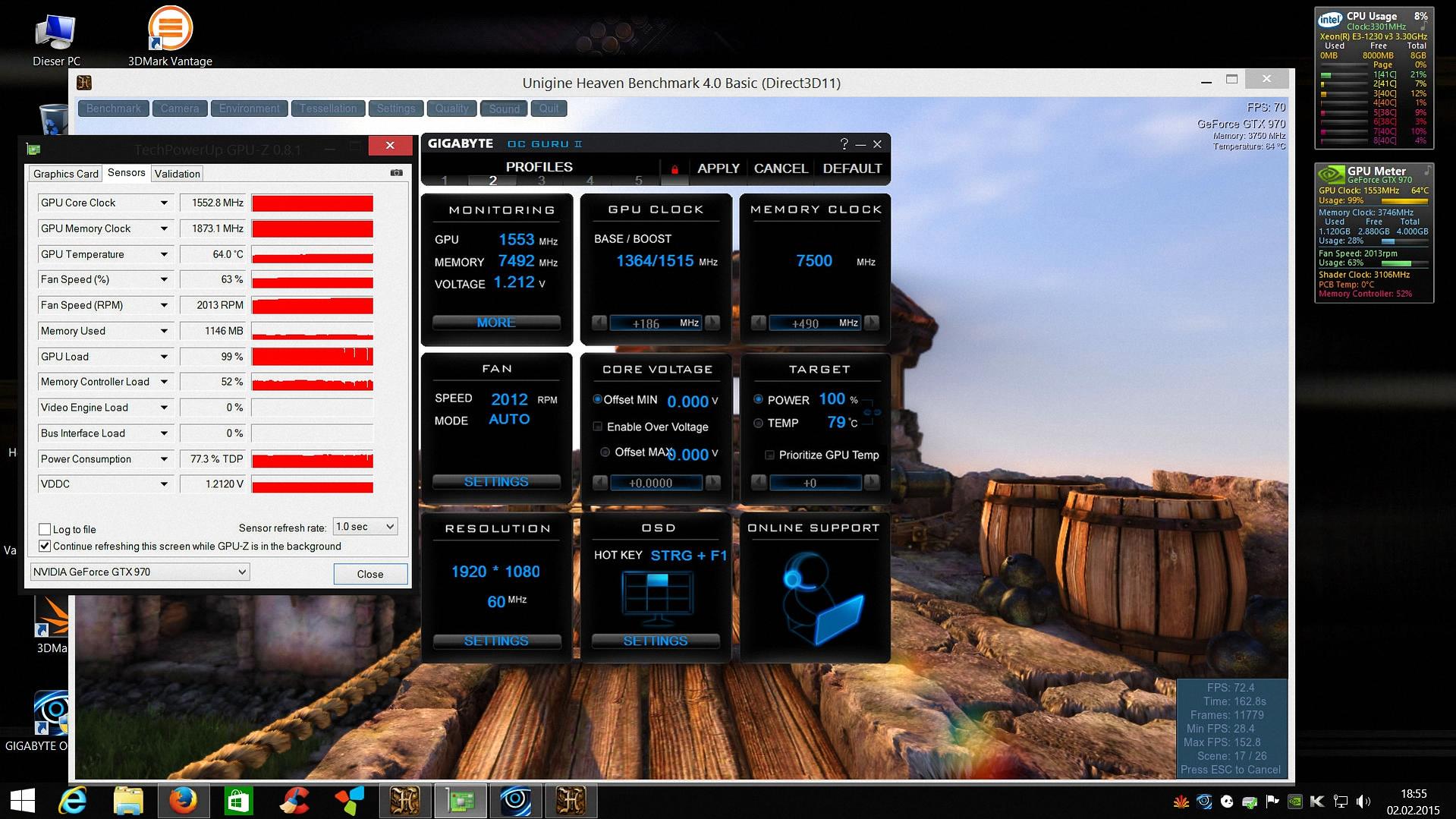
Task: Open 3DMark Vantage desktop shortcut
Action: point(170,36)
